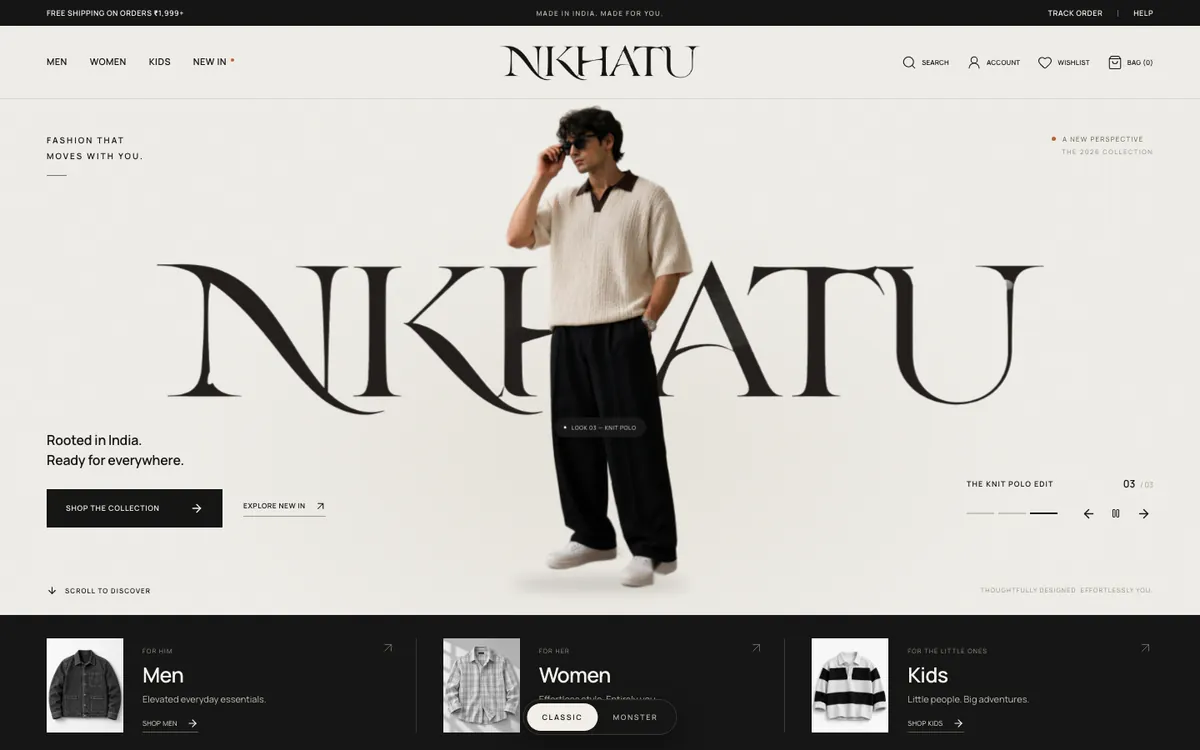Screen dimensions: 1200x750
Task: Open the Men jacket thumbnail
Action: coord(85,685)
